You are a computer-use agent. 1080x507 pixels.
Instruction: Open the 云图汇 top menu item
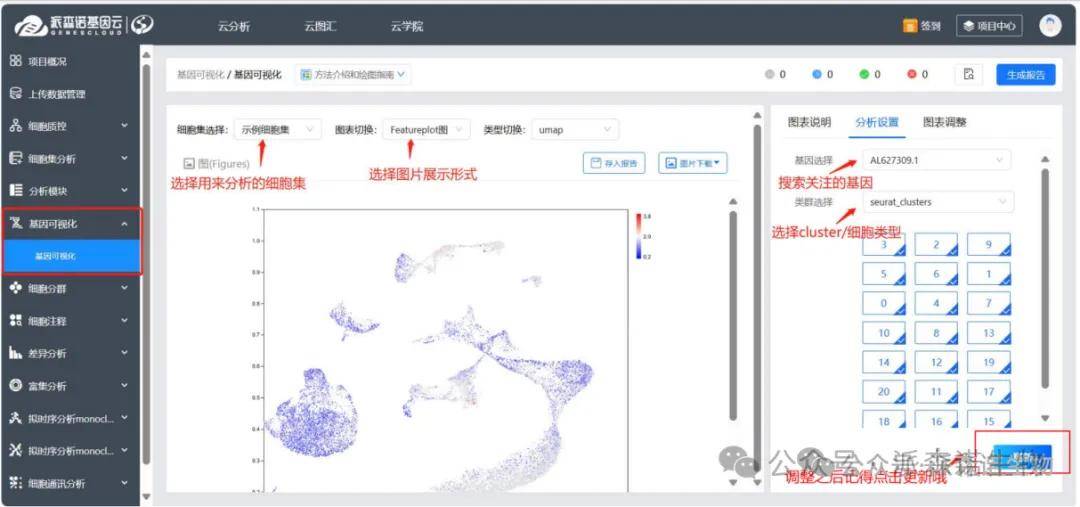point(319,26)
